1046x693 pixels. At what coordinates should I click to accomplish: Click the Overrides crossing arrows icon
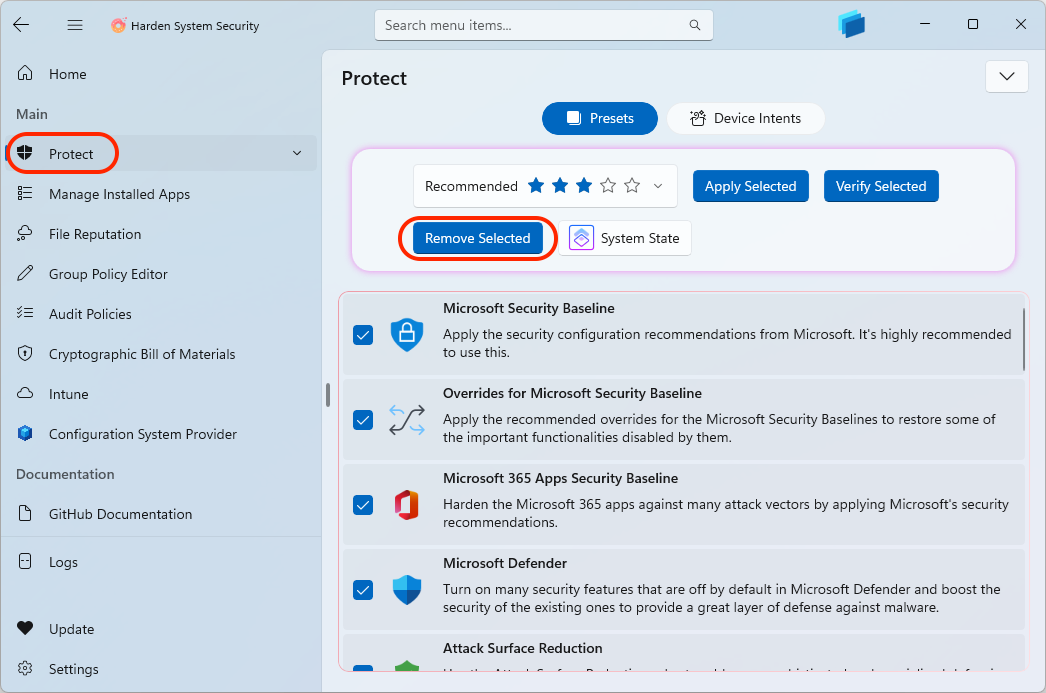406,420
